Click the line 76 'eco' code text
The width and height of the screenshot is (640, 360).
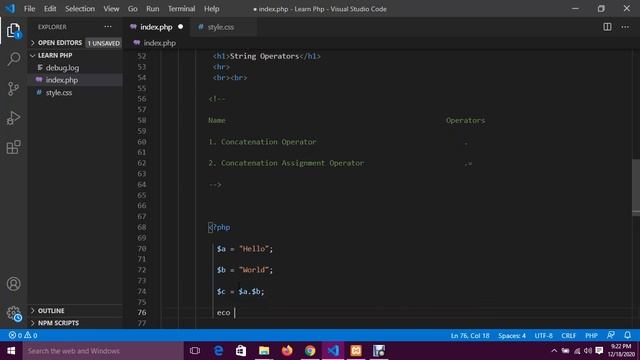click(223, 313)
